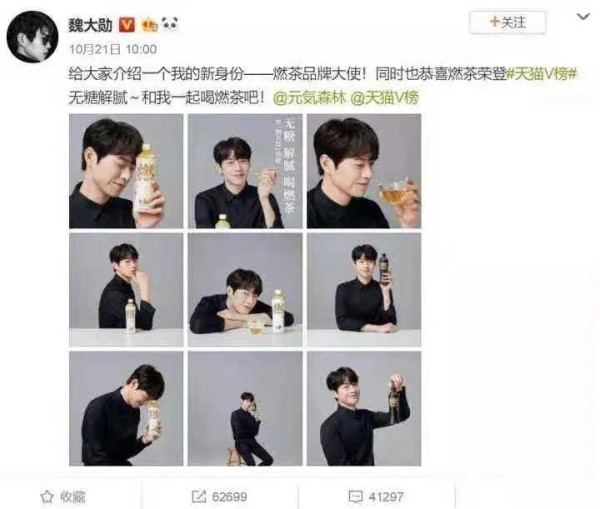Open center photo leaning on table

click(245, 290)
